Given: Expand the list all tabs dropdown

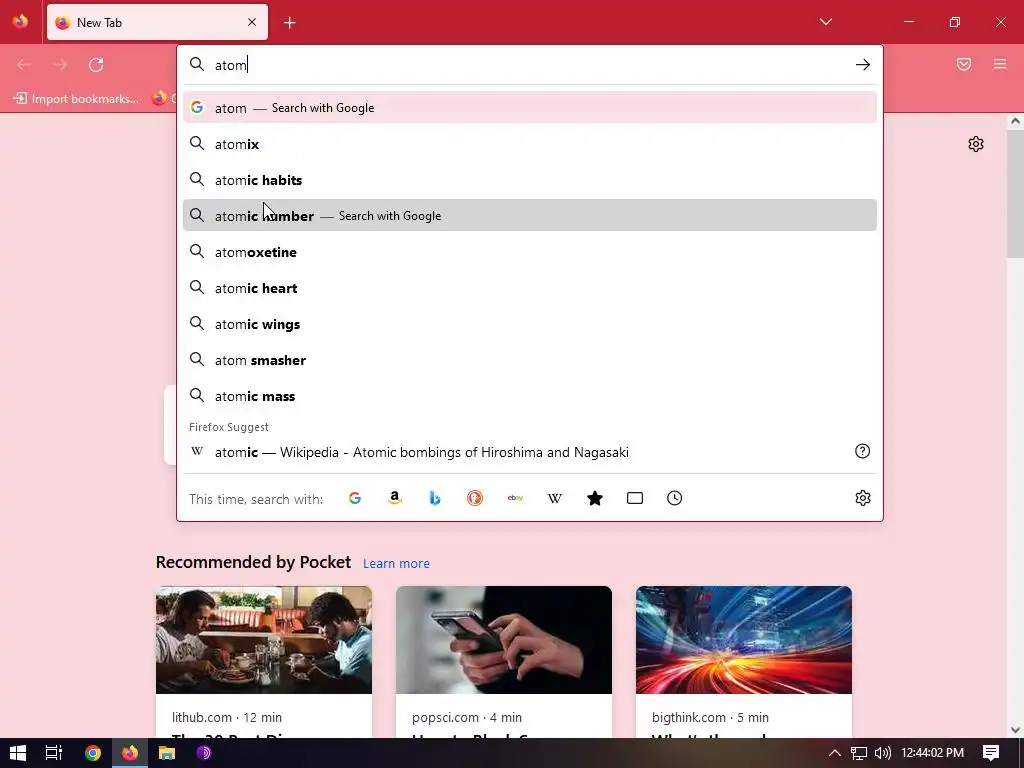Looking at the screenshot, I should coord(825,22).
